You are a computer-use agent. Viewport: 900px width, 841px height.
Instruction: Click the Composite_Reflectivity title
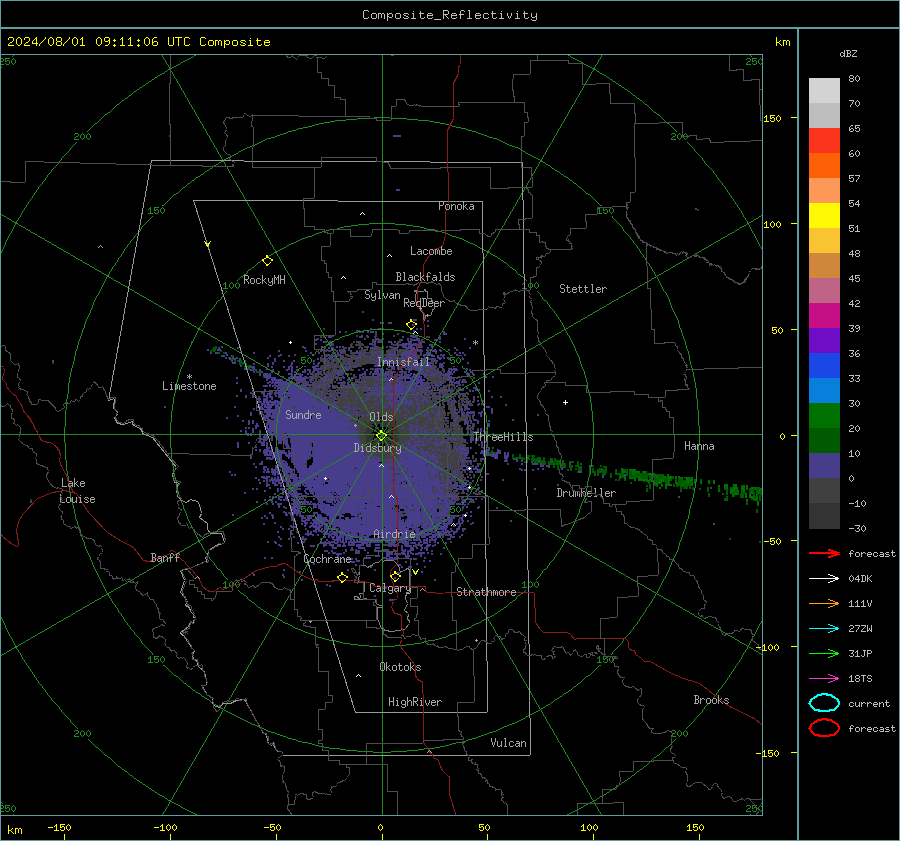450,15
